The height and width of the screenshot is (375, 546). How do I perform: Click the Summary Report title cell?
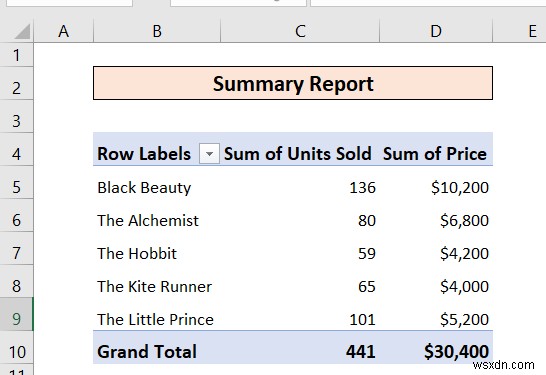(x=293, y=83)
